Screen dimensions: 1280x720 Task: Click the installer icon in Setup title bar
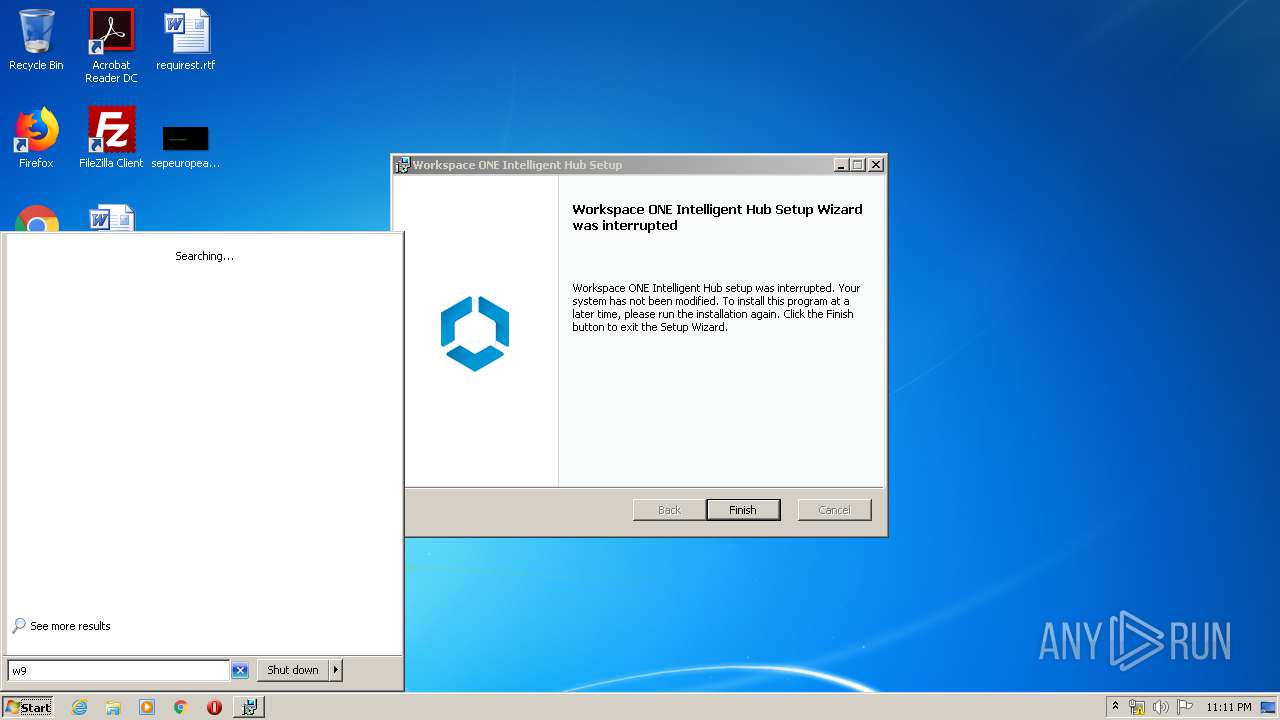[x=402, y=165]
